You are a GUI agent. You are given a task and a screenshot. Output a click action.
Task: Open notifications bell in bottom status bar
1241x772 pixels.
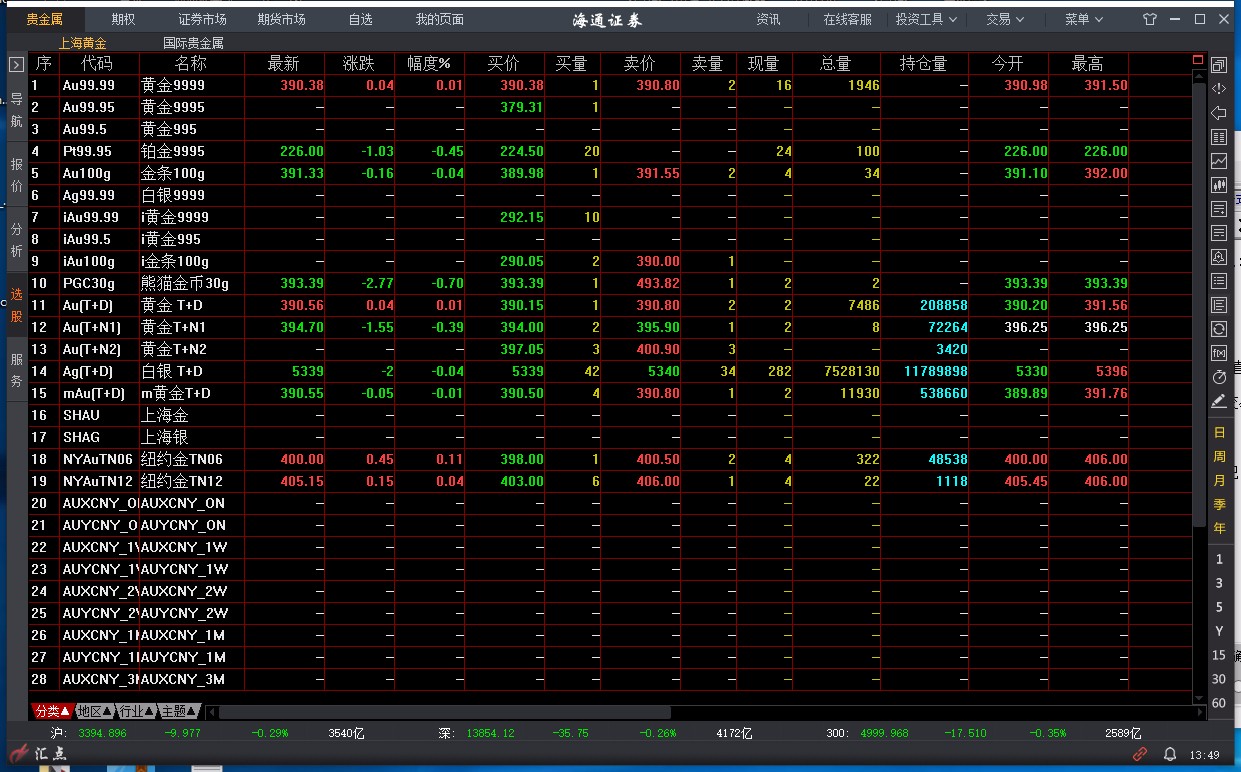[1169, 753]
